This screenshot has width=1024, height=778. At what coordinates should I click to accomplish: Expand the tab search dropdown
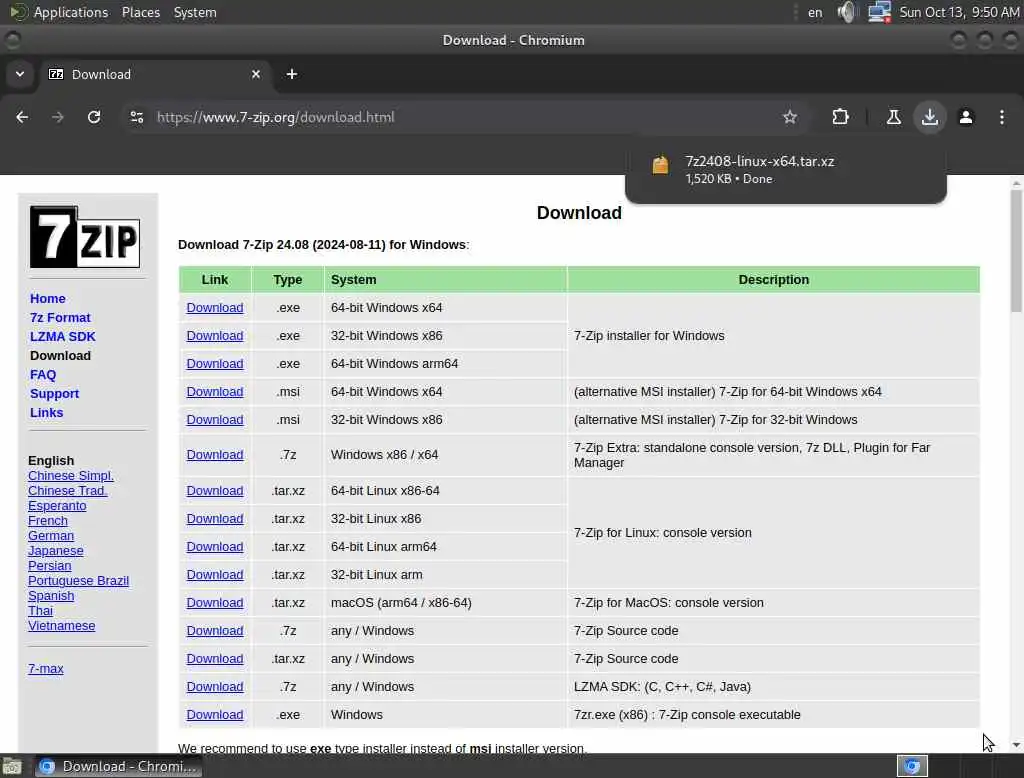(20, 74)
